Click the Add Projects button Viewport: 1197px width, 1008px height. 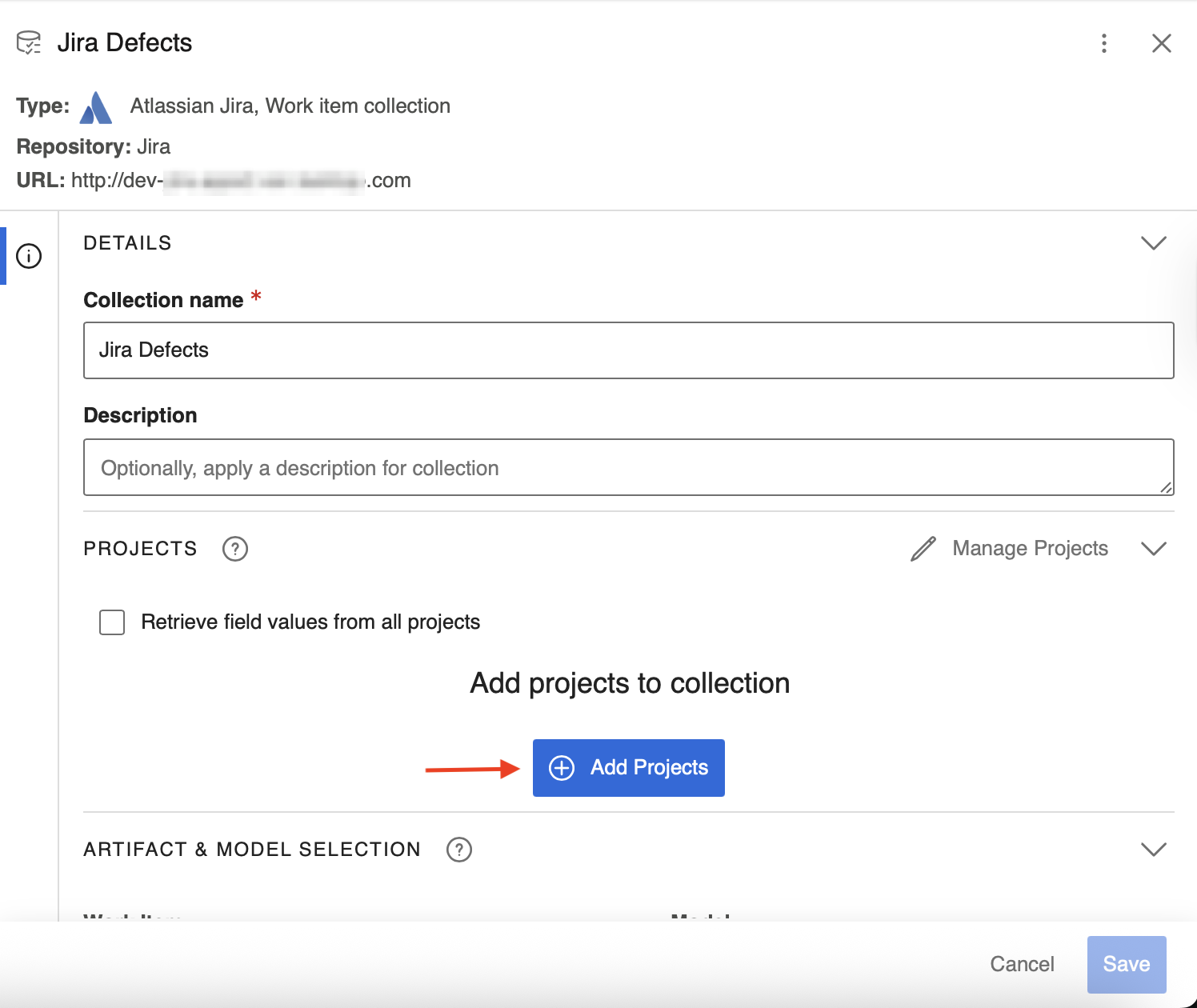point(629,767)
